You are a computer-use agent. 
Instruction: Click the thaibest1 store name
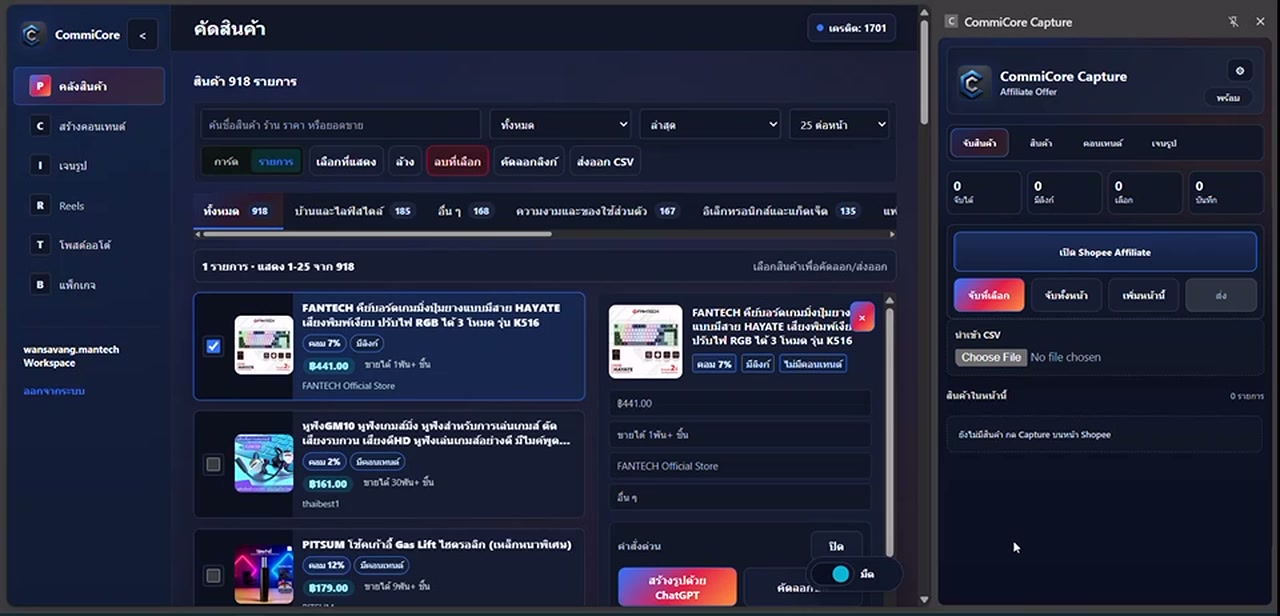(321, 504)
